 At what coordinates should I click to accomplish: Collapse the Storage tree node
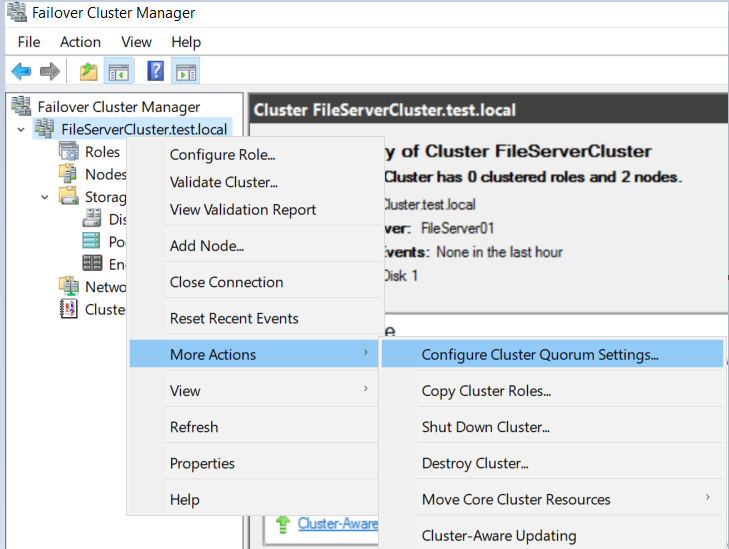tap(45, 197)
